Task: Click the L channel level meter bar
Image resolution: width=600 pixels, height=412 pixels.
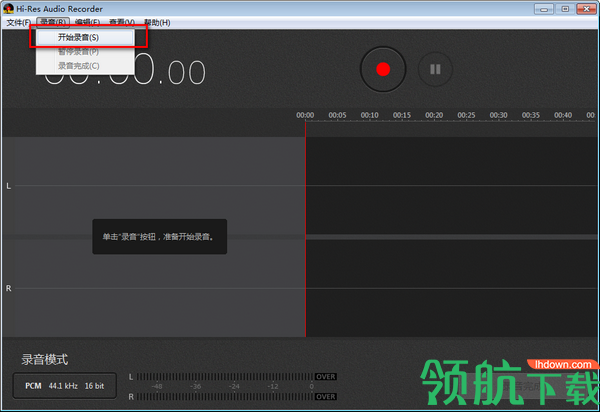Action: pos(225,377)
